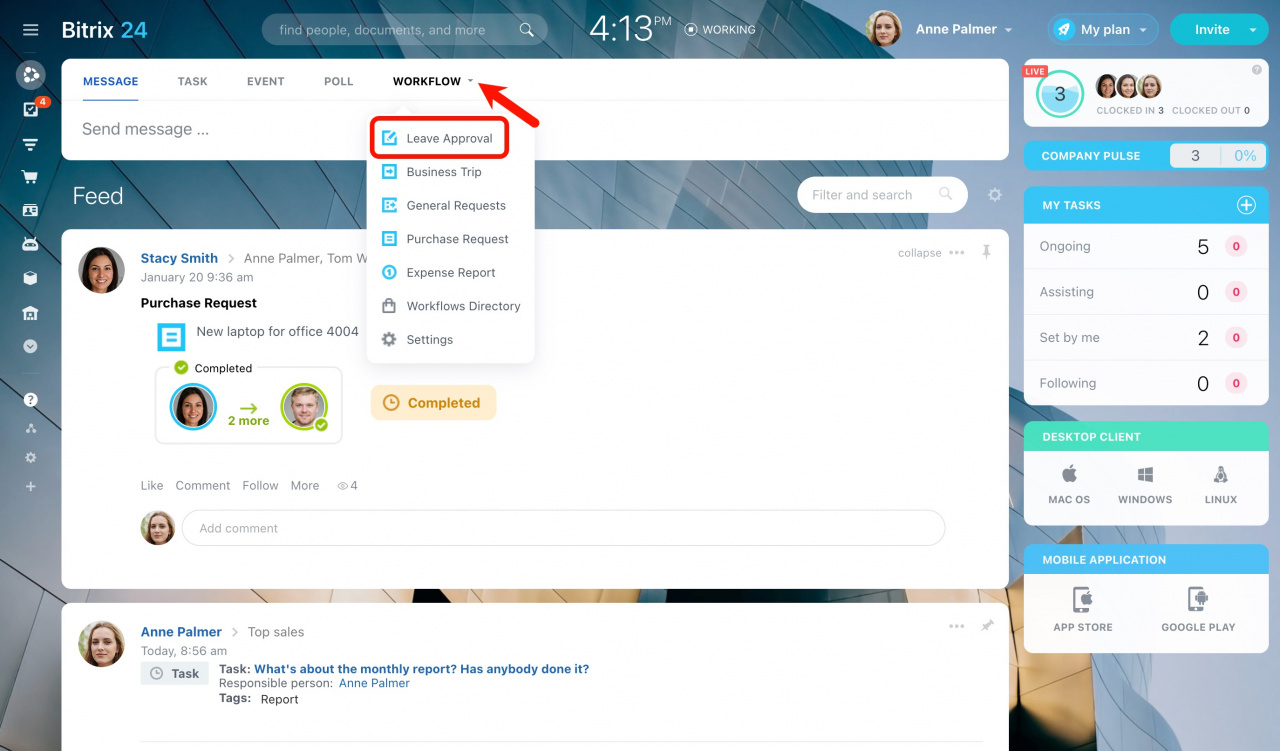This screenshot has height=751, width=1280.
Task: Open the hamburger main menu
Action: pos(31,30)
